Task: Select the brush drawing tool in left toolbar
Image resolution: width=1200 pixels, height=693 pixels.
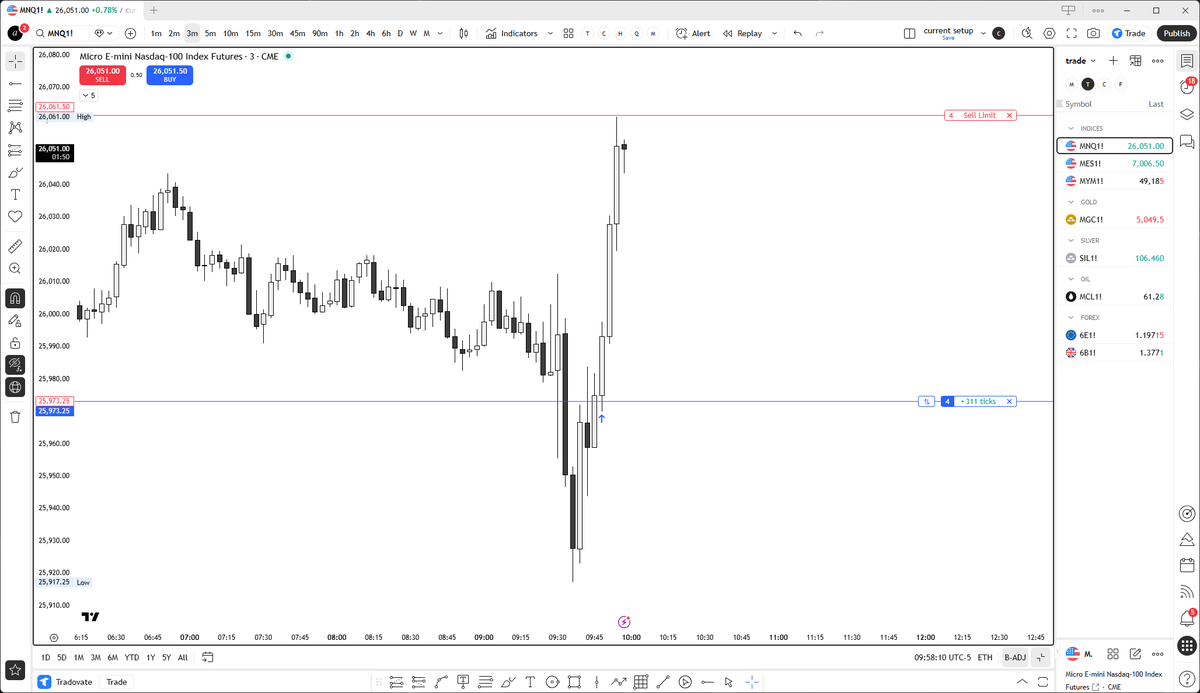Action: point(15,172)
